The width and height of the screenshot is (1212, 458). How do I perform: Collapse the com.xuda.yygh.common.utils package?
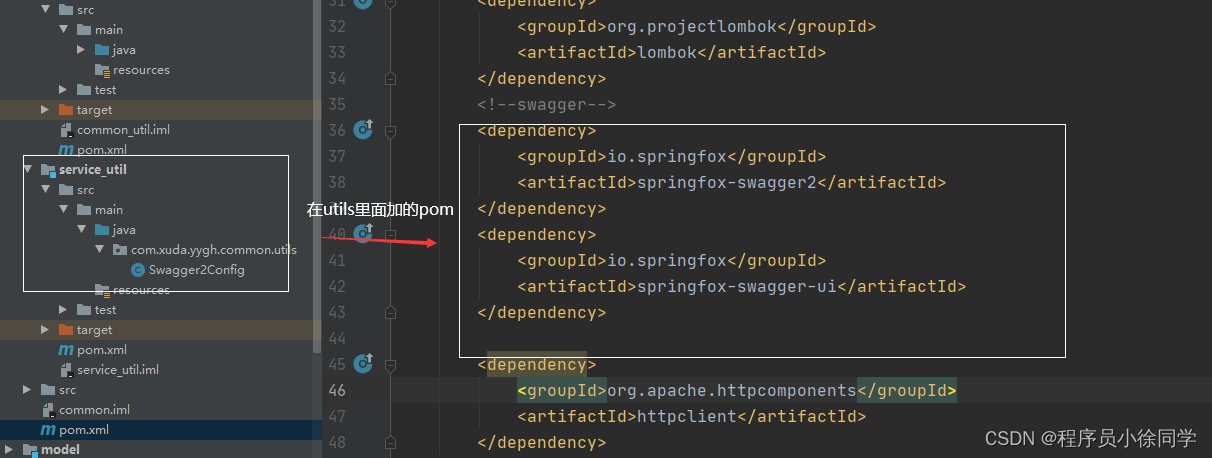pos(100,250)
